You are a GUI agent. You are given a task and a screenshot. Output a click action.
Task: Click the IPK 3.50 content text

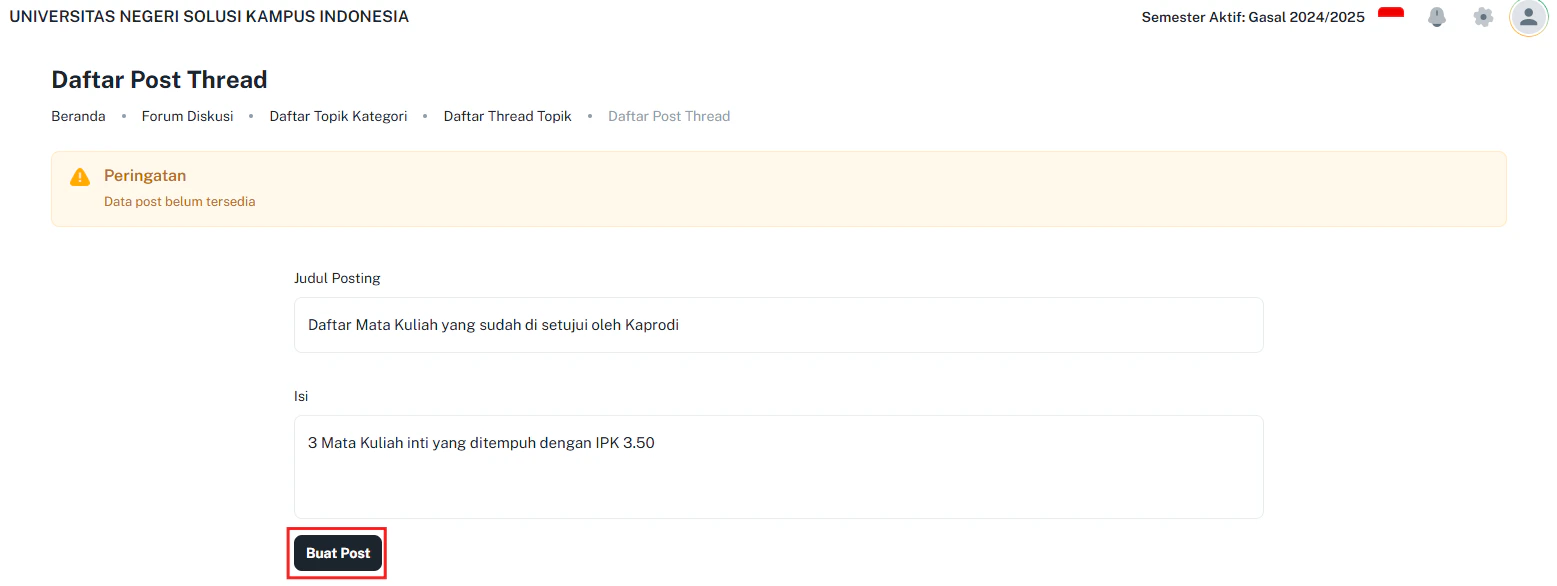coord(480,442)
